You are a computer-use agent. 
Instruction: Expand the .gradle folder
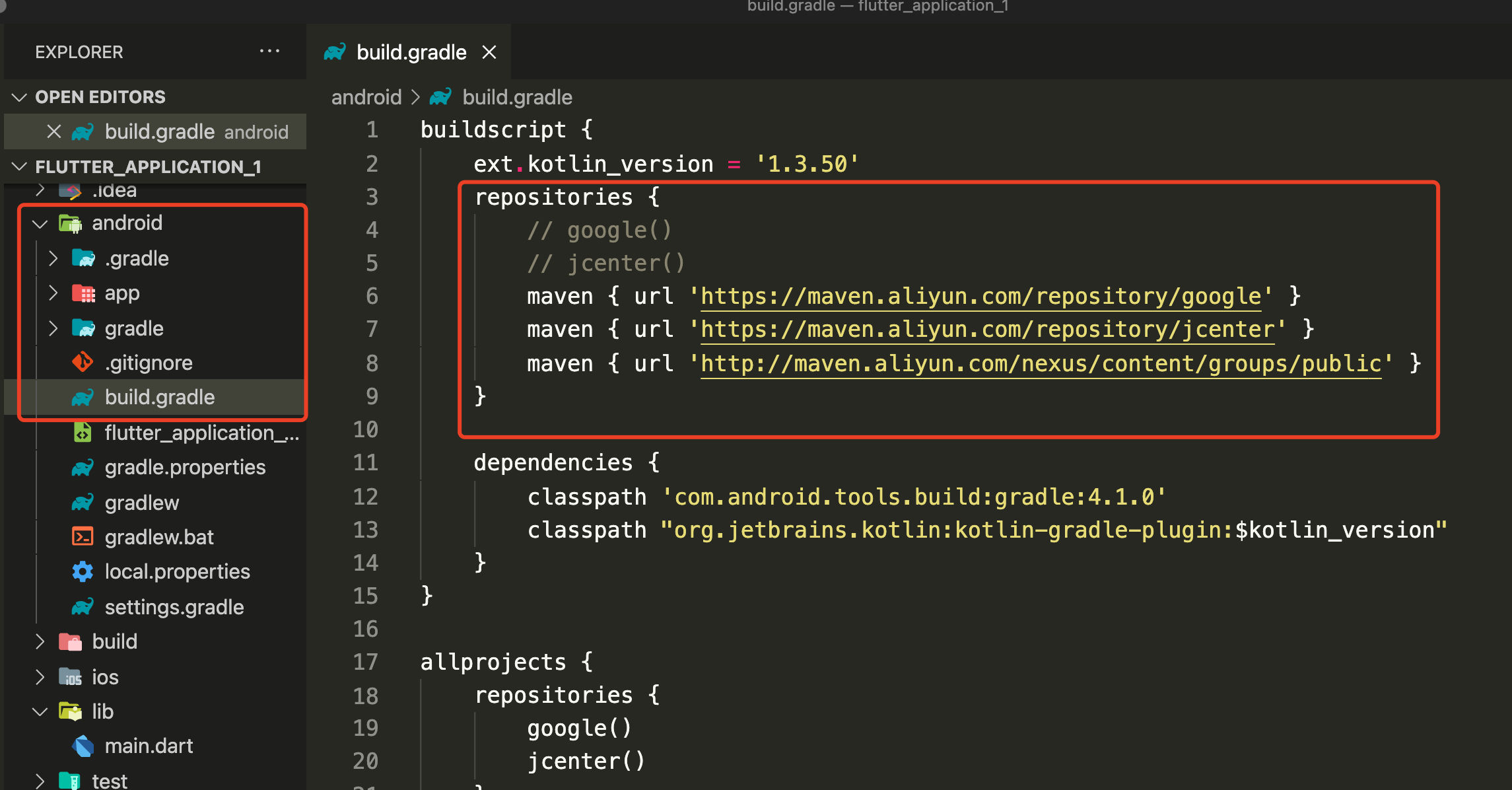53,258
